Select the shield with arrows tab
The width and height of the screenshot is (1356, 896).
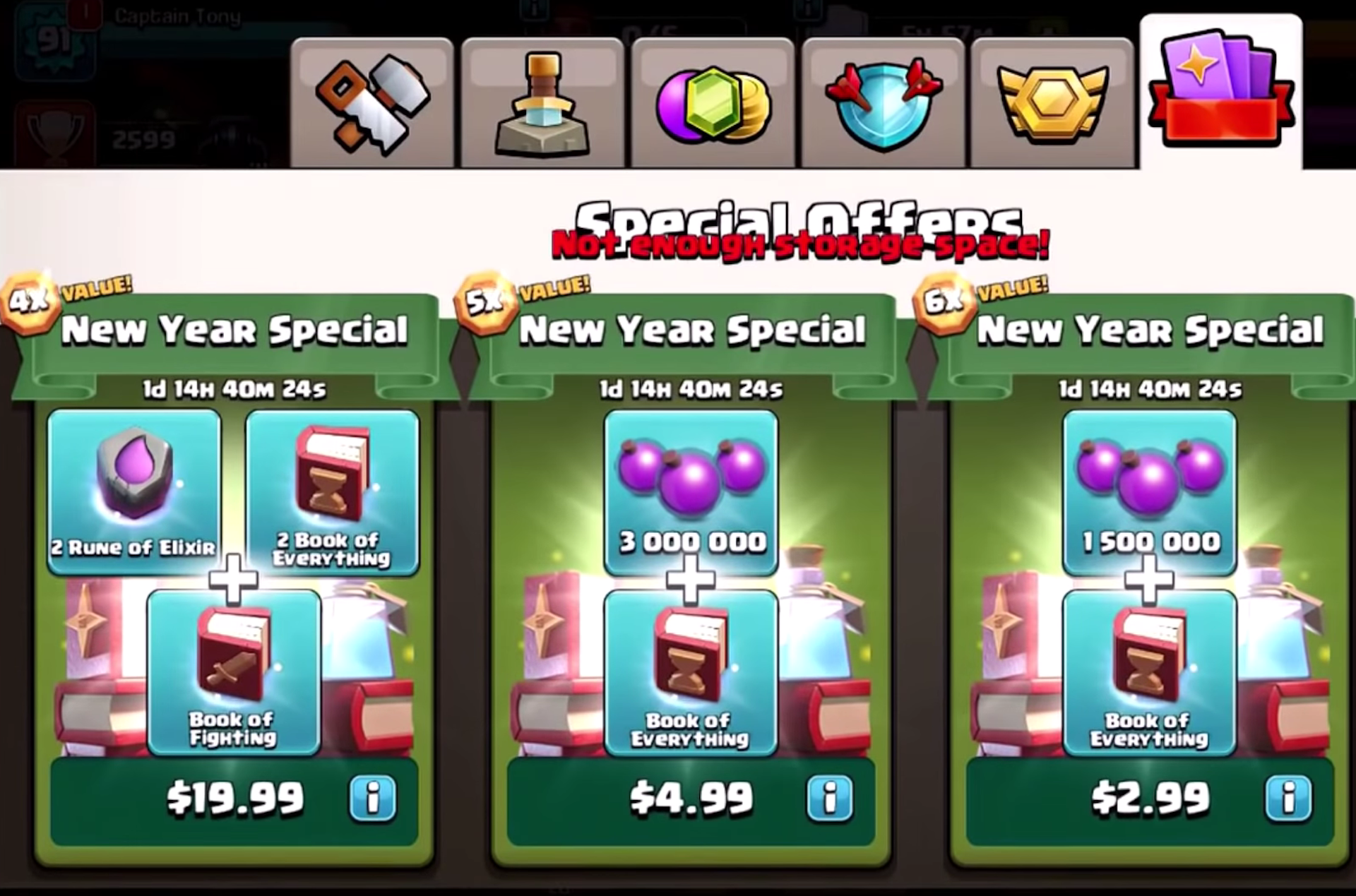[x=882, y=103]
